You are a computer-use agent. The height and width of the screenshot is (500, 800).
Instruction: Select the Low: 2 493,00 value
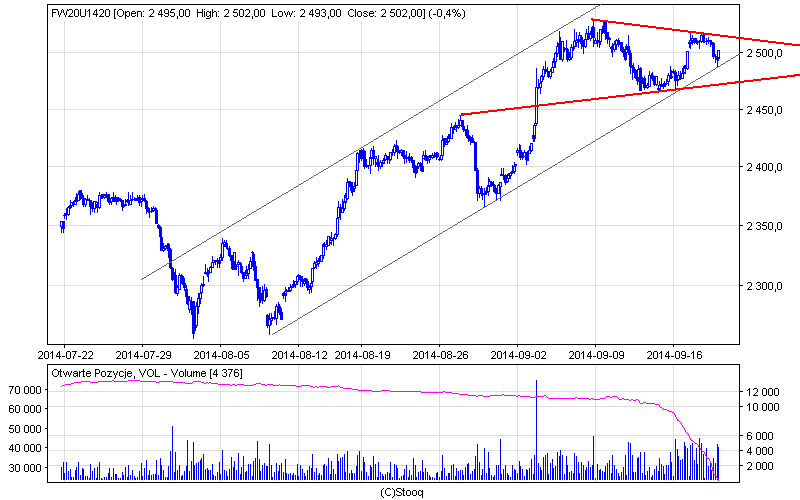306,14
